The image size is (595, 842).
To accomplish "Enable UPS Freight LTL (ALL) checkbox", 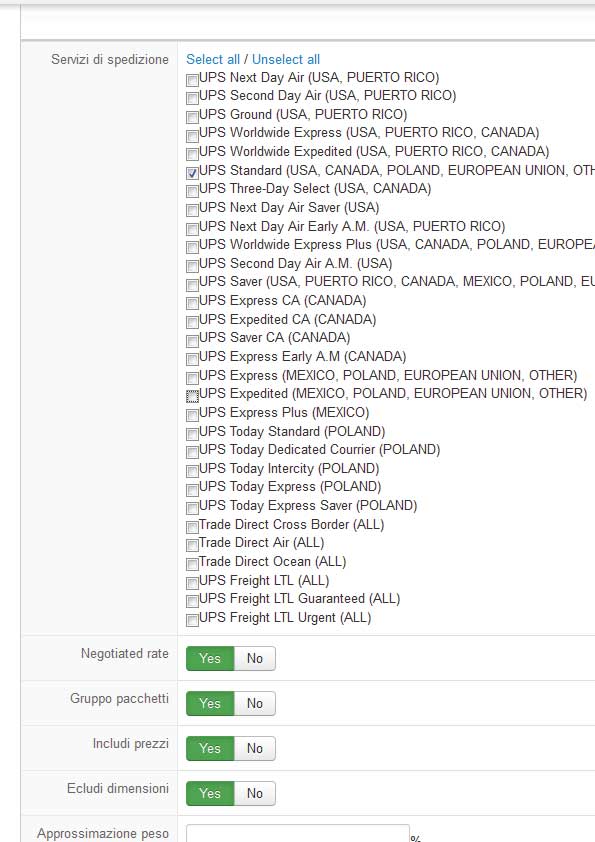I will (x=192, y=583).
